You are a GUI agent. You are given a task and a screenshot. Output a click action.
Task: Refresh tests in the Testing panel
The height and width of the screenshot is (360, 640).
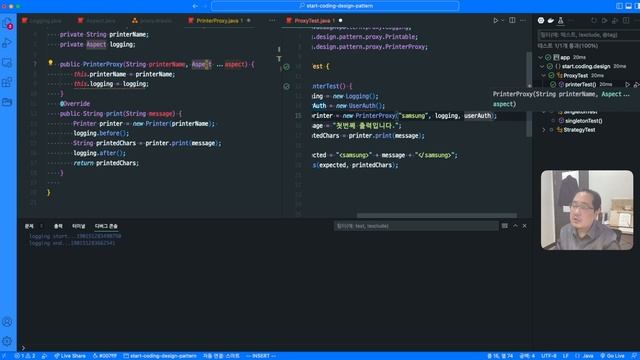pyautogui.click(x=594, y=20)
